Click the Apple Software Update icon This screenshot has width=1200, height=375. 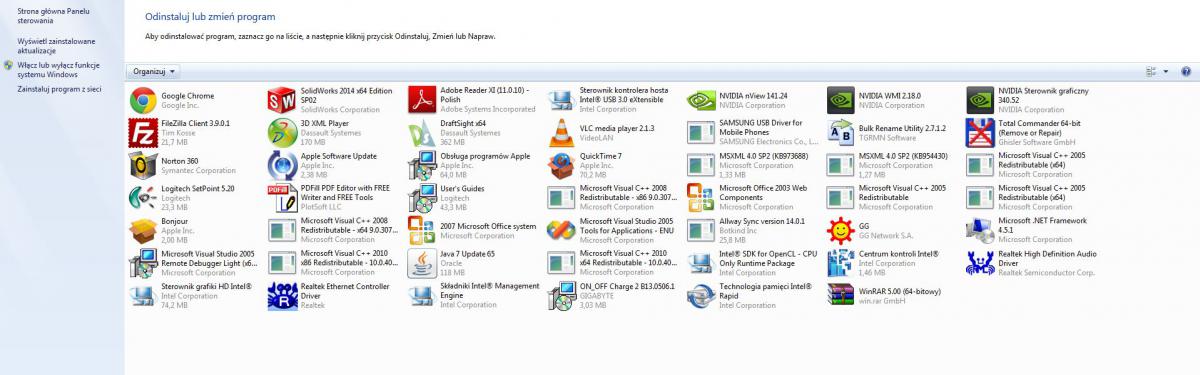tap(282, 165)
